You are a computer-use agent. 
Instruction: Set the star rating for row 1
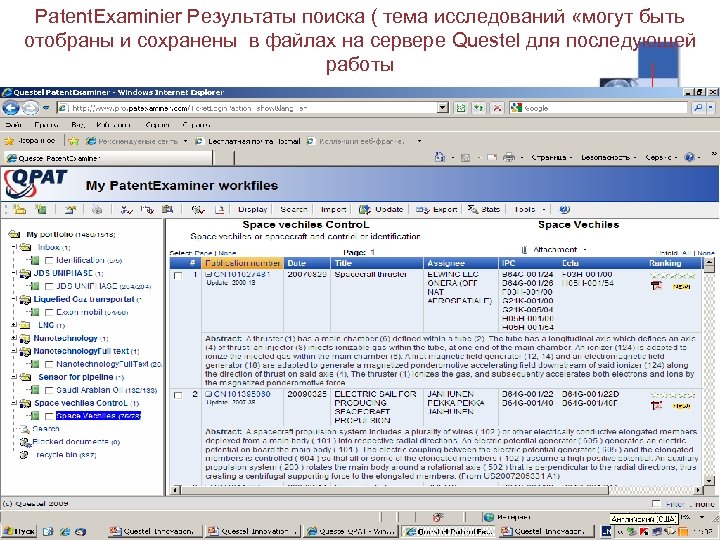pos(673,276)
